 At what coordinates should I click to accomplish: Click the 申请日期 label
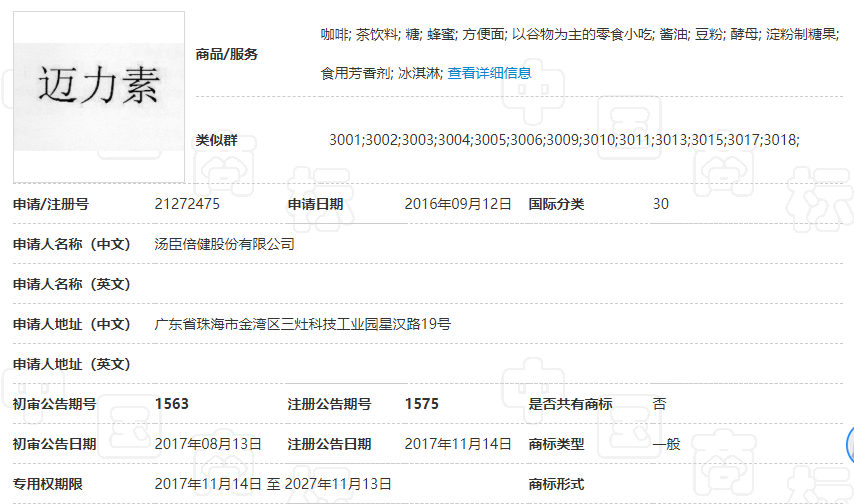click(x=315, y=204)
